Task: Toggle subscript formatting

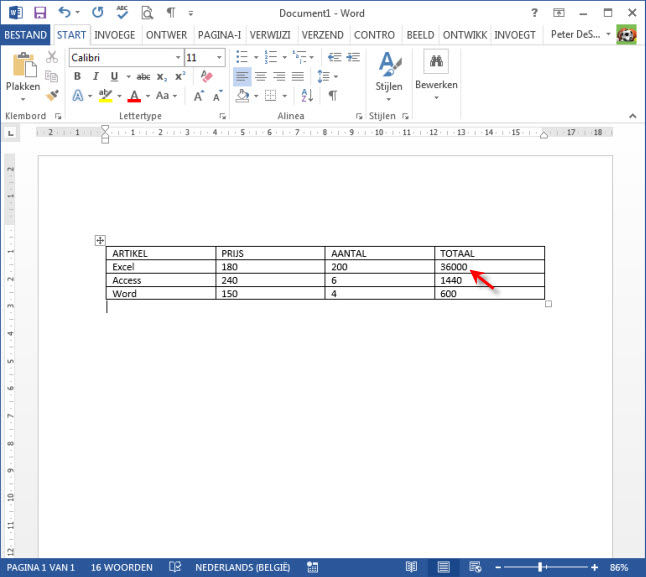Action: coord(162,77)
